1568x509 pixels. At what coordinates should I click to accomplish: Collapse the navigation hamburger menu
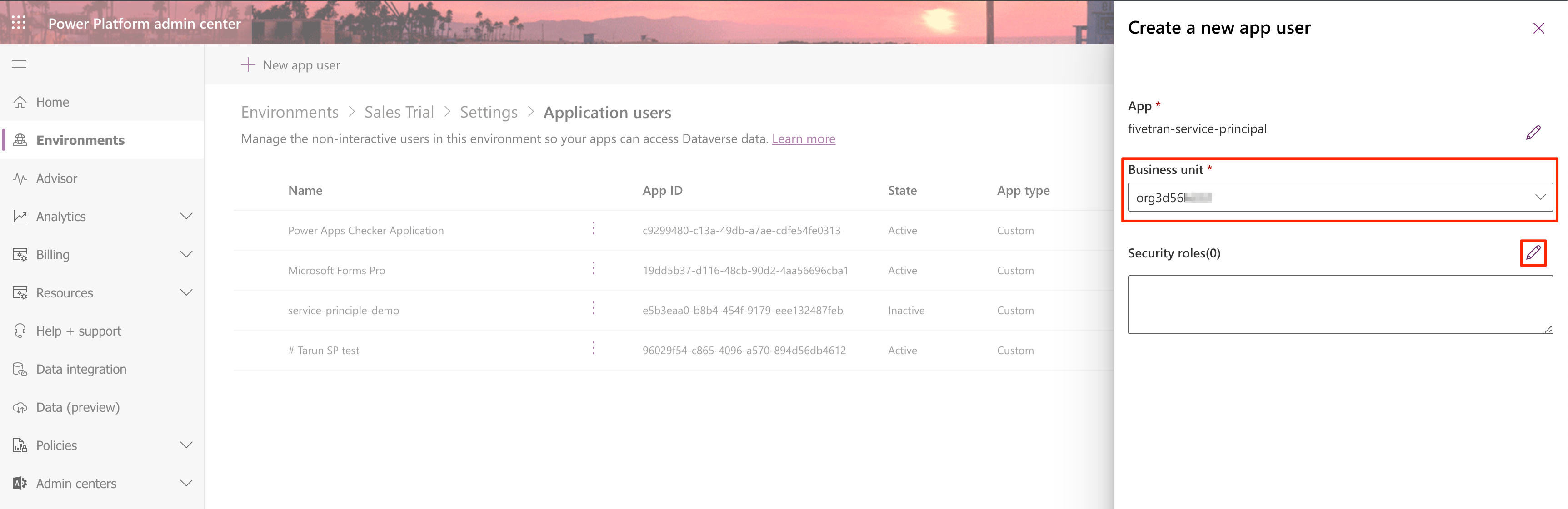pos(19,64)
